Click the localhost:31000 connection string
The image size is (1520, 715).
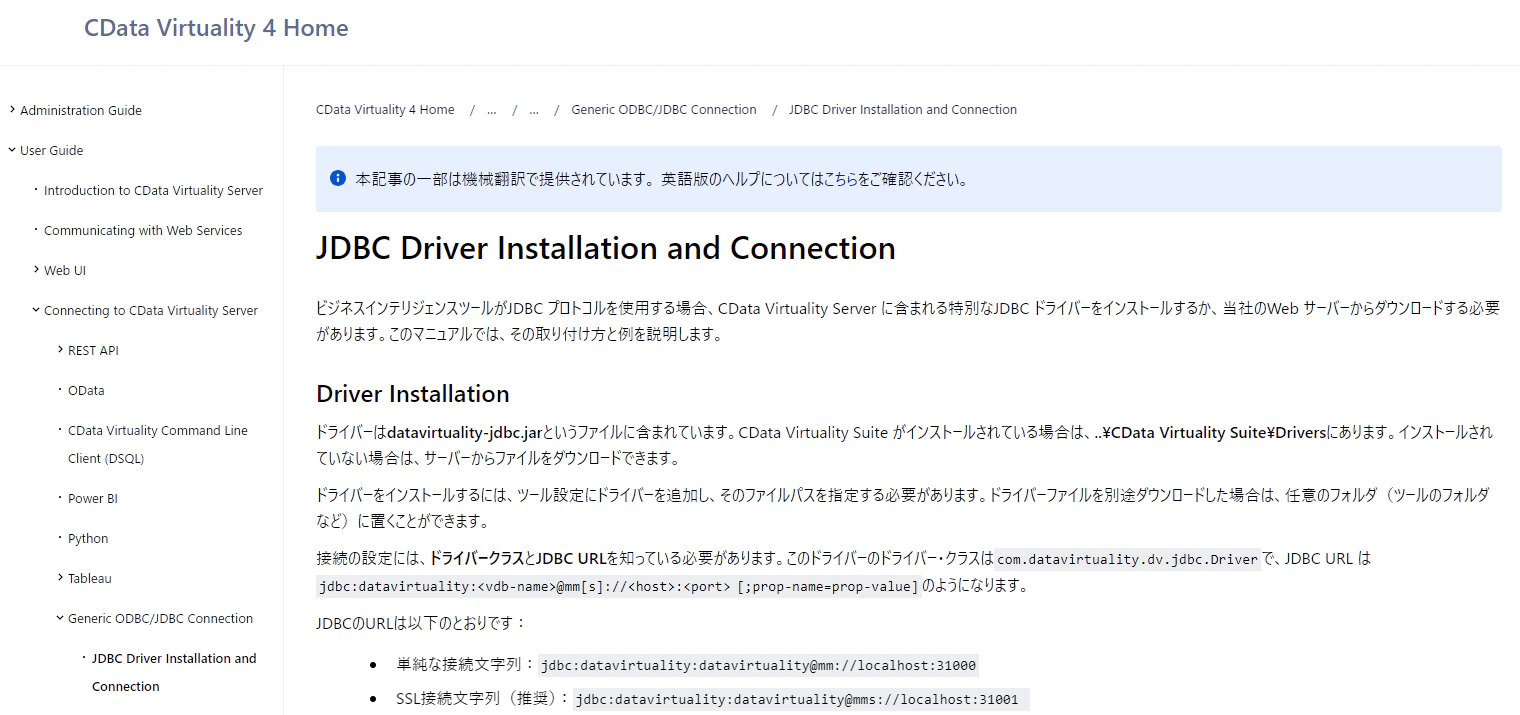[758, 665]
